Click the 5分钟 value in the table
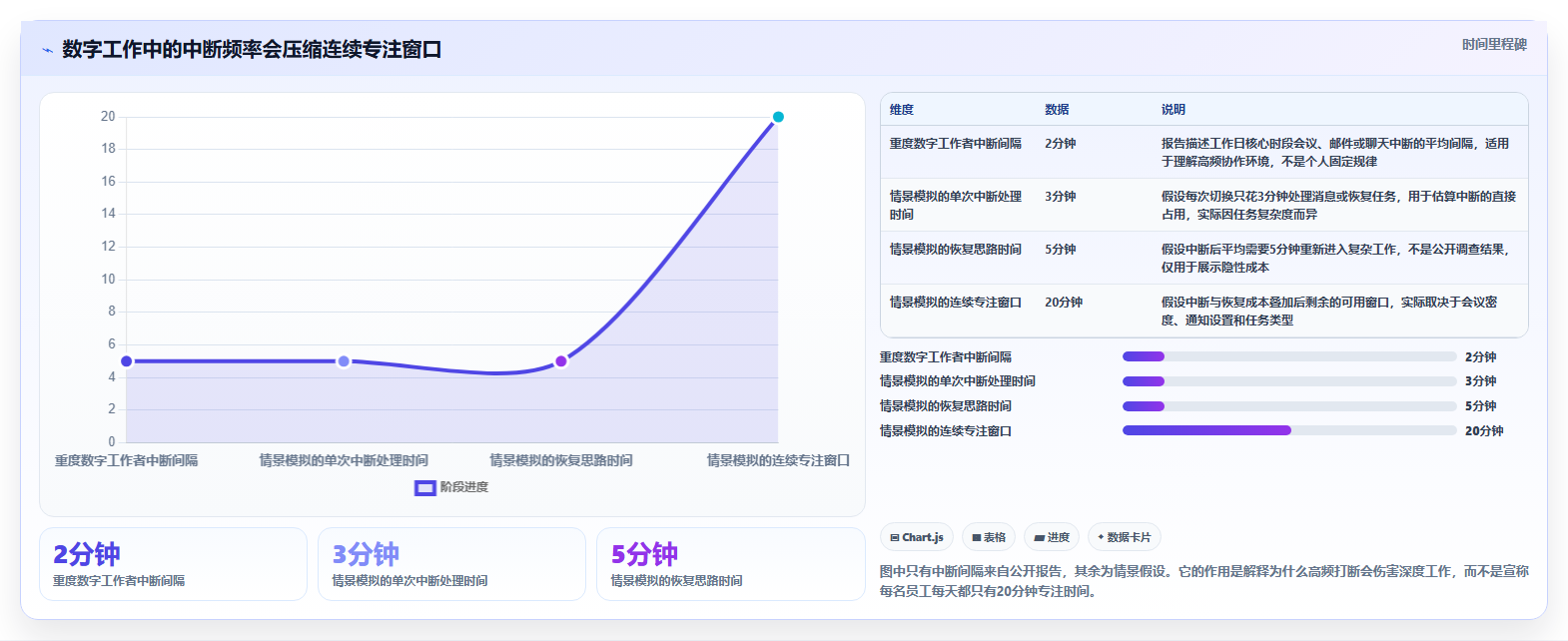The image size is (1568, 641). click(1061, 250)
